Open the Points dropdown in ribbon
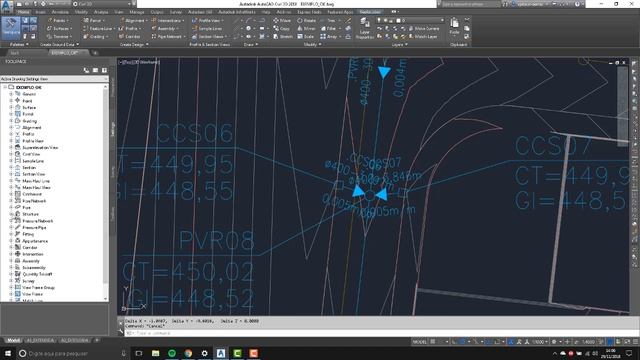 coord(59,20)
